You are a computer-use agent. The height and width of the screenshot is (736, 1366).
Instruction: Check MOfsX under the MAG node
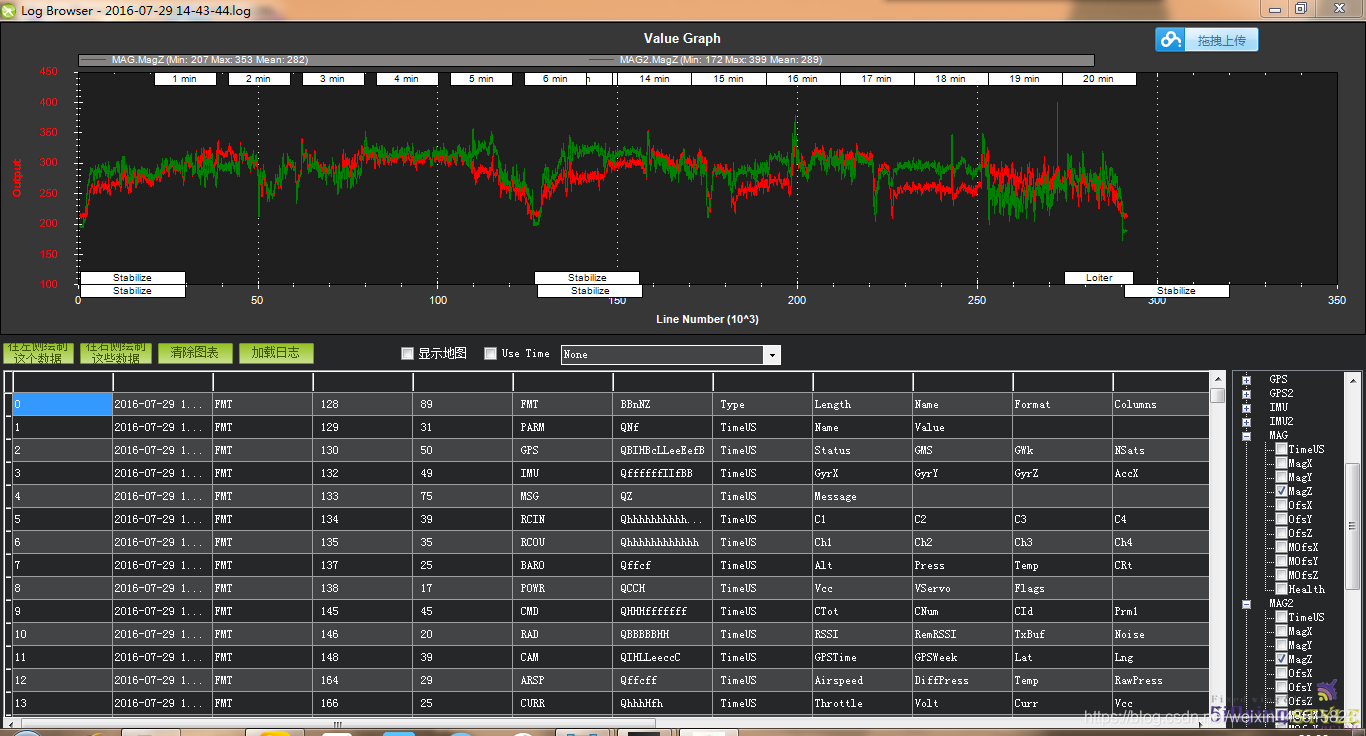point(1282,548)
